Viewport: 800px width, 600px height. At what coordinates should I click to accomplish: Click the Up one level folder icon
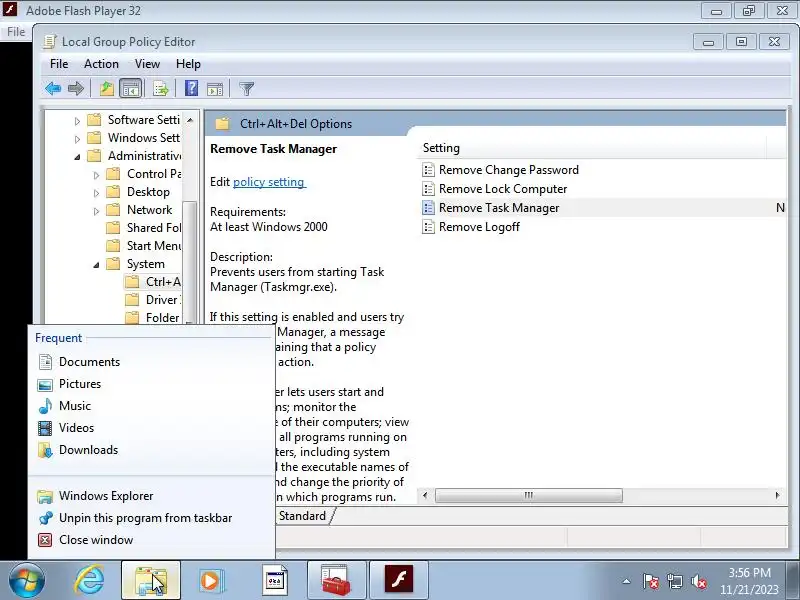coord(107,89)
